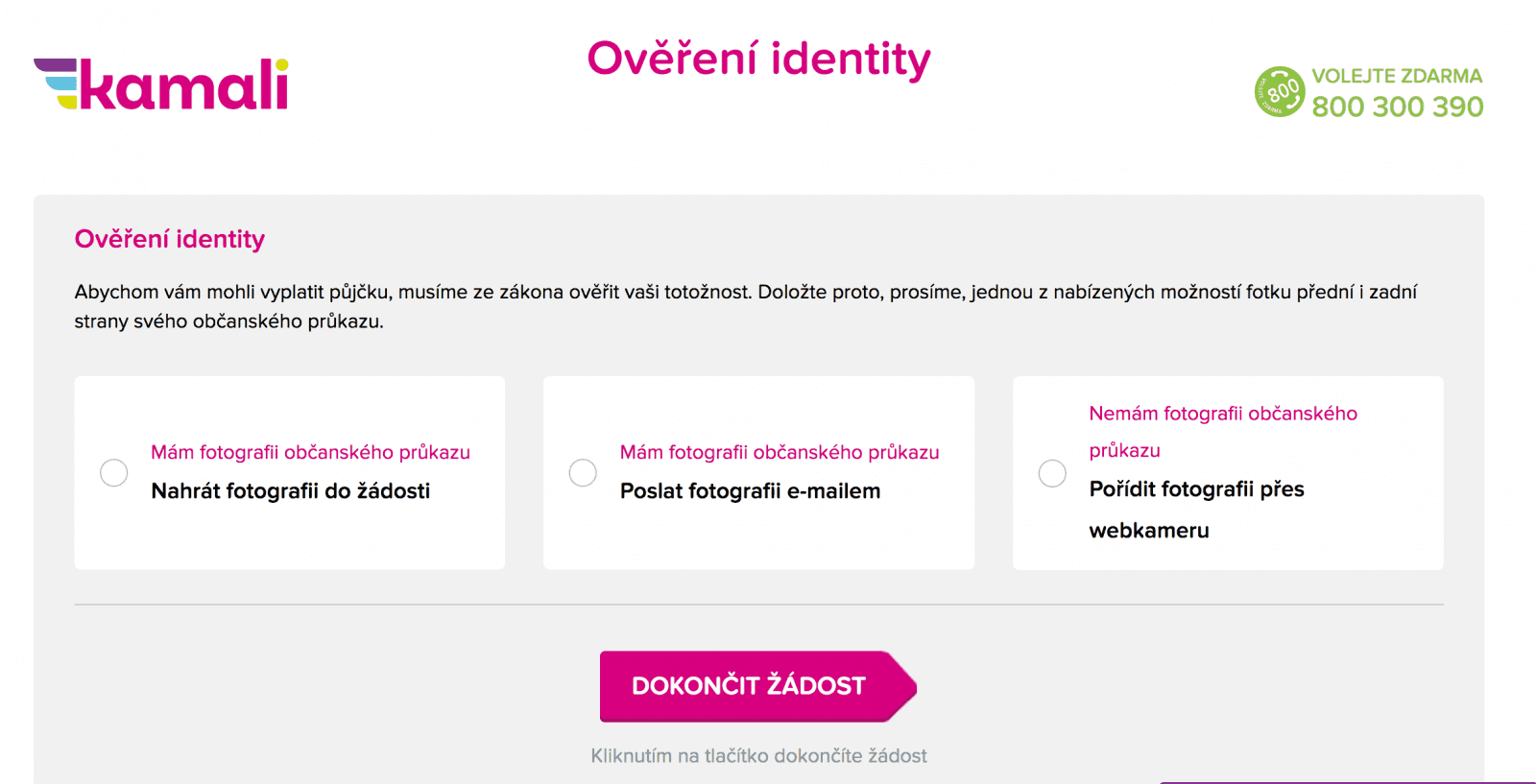Viewport: 1536px width, 784px height.
Task: Click the striped wing emblem beside kamali
Action: 57,84
